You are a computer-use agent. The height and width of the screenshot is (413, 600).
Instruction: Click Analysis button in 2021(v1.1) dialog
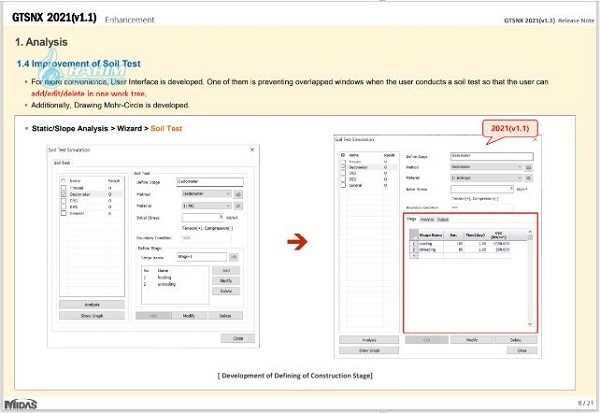369,340
